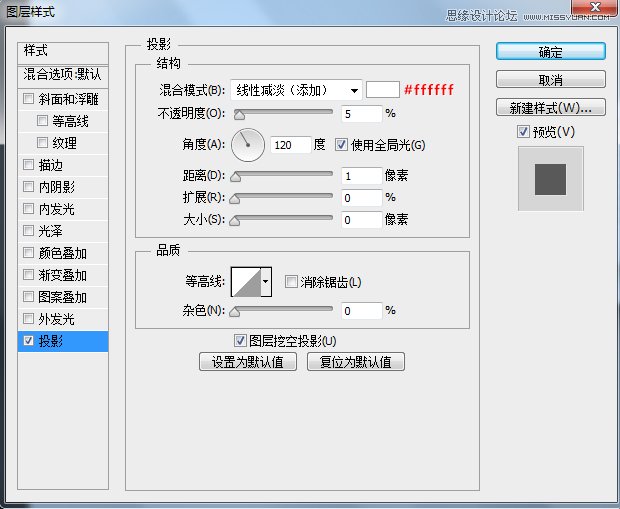Screen dimensions: 620x509
Task: Enable the 内发光 checkbox
Action: (x=28, y=208)
